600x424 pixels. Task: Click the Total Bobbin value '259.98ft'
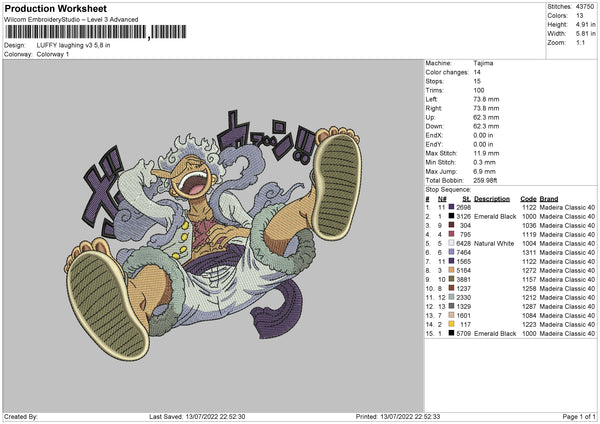click(485, 180)
